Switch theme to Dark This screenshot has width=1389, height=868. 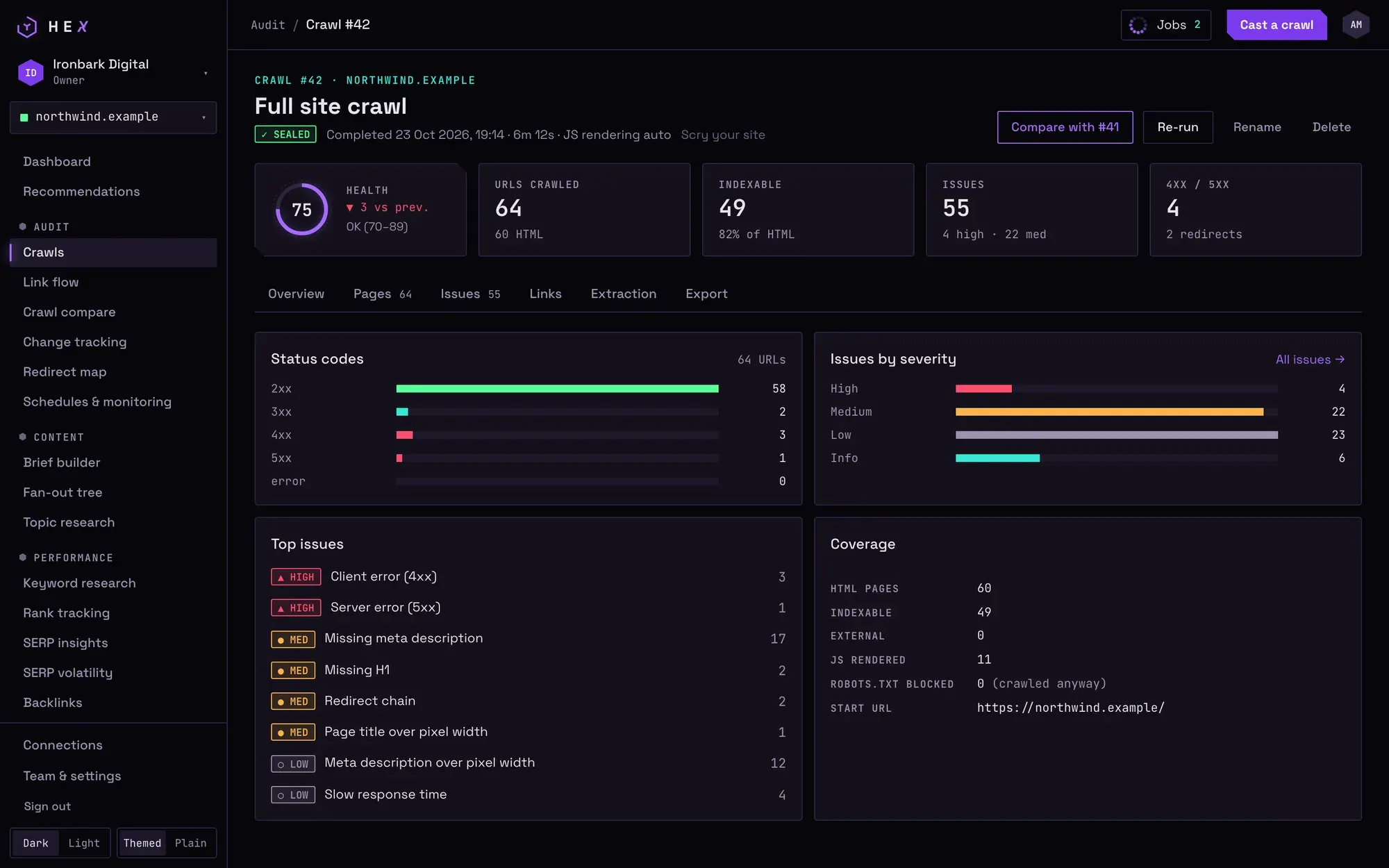coord(35,843)
